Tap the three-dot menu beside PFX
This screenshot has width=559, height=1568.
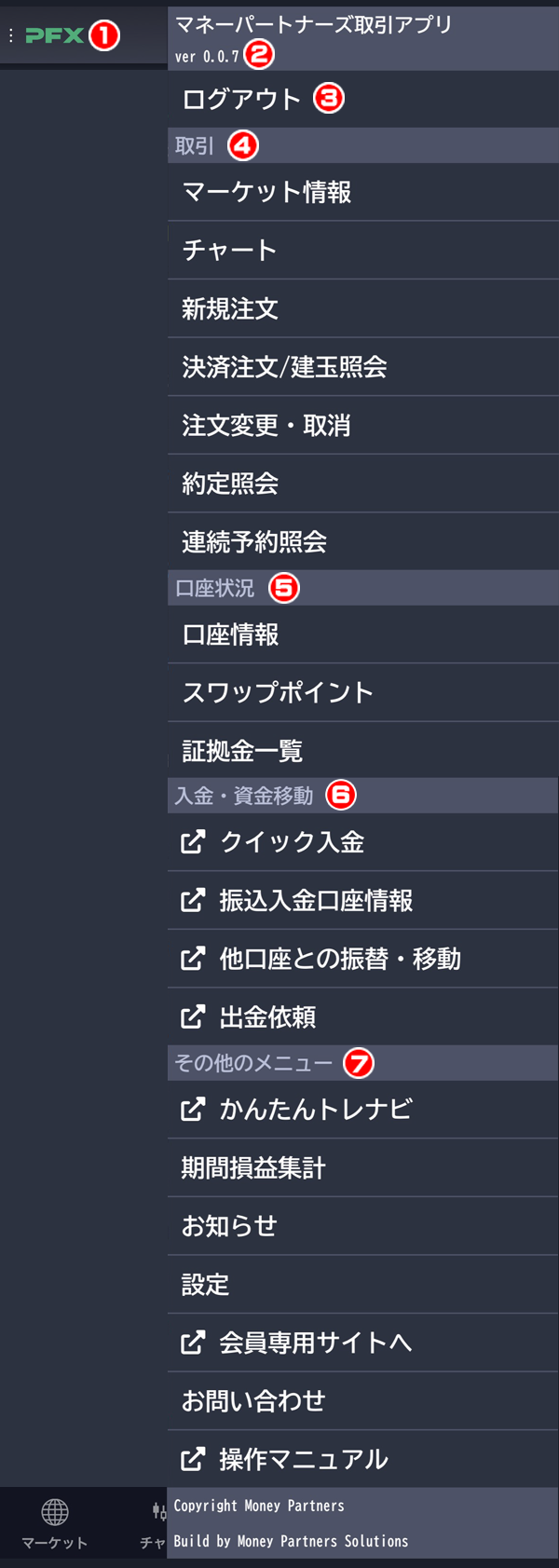10,35
